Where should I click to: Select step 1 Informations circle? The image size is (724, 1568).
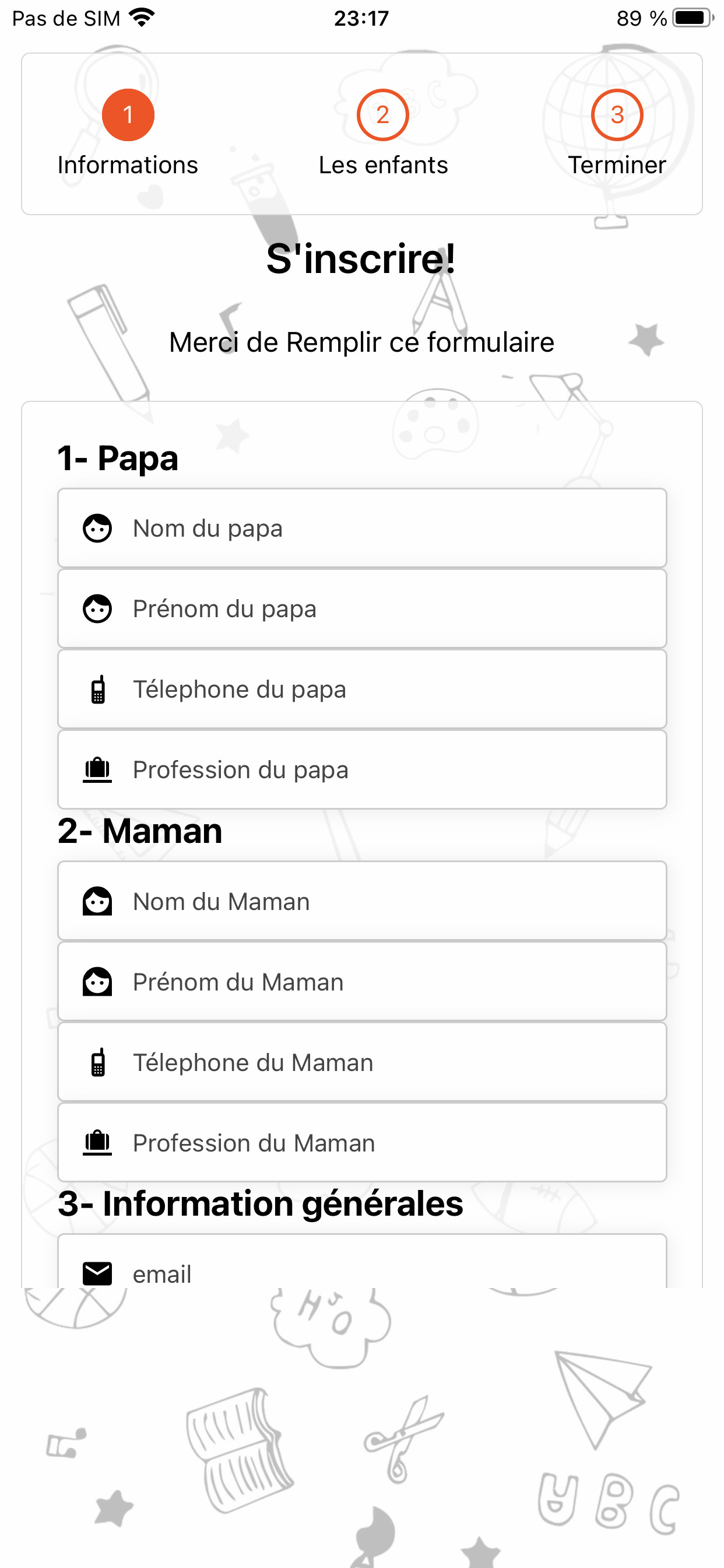[128, 115]
